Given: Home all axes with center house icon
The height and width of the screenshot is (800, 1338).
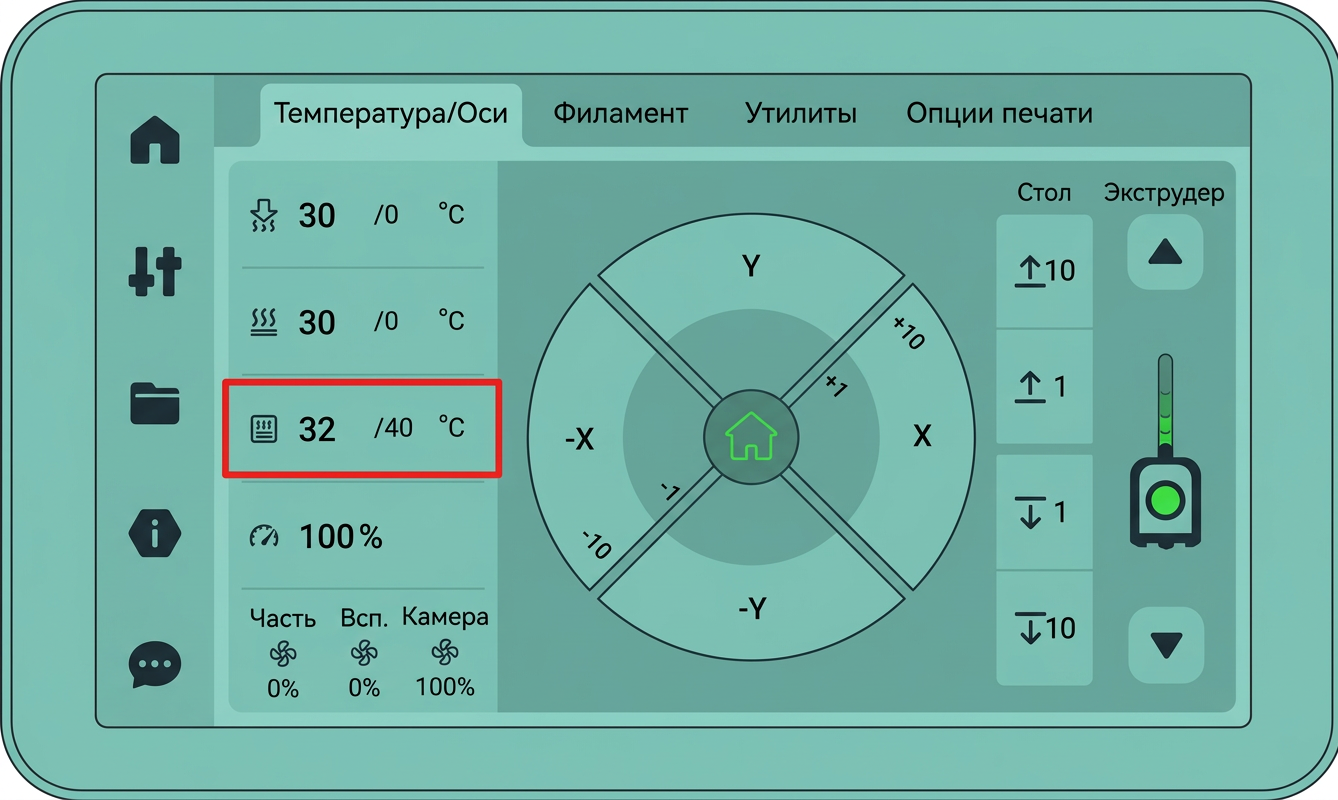Looking at the screenshot, I should [751, 438].
